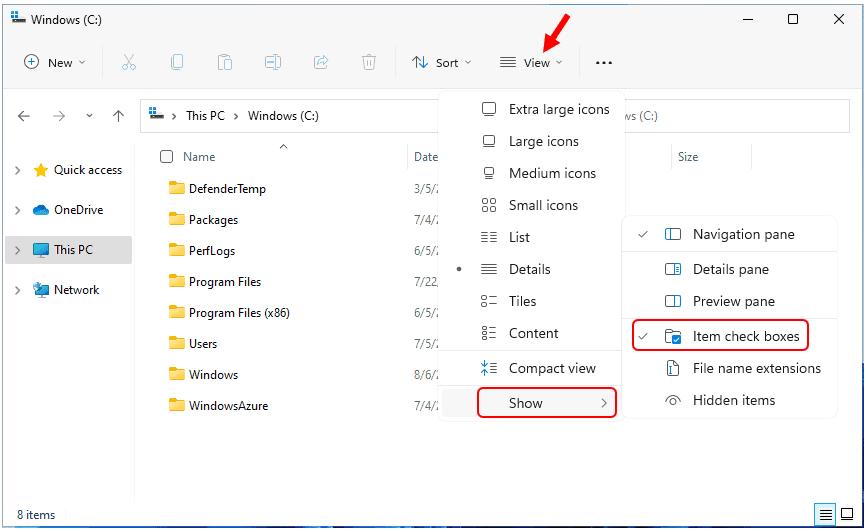Click the breadcrumb chevron after This PC
Viewport: 867px width, 530px height.
(x=236, y=116)
